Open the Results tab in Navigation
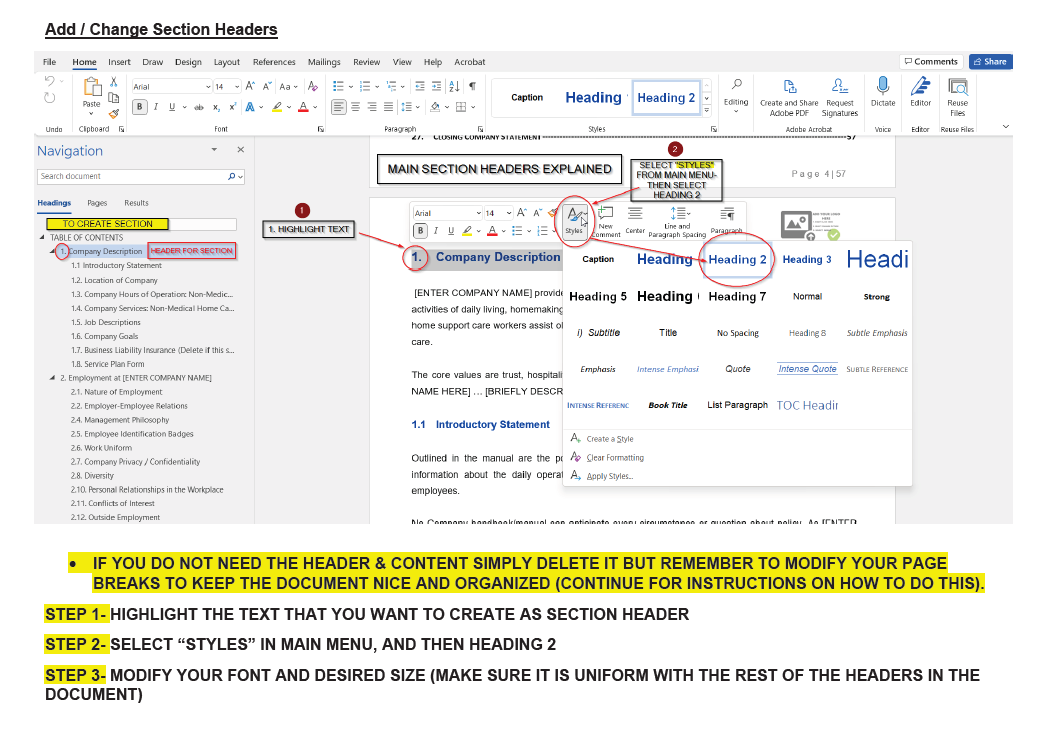The height and width of the screenshot is (733, 1050). pyautogui.click(x=137, y=203)
